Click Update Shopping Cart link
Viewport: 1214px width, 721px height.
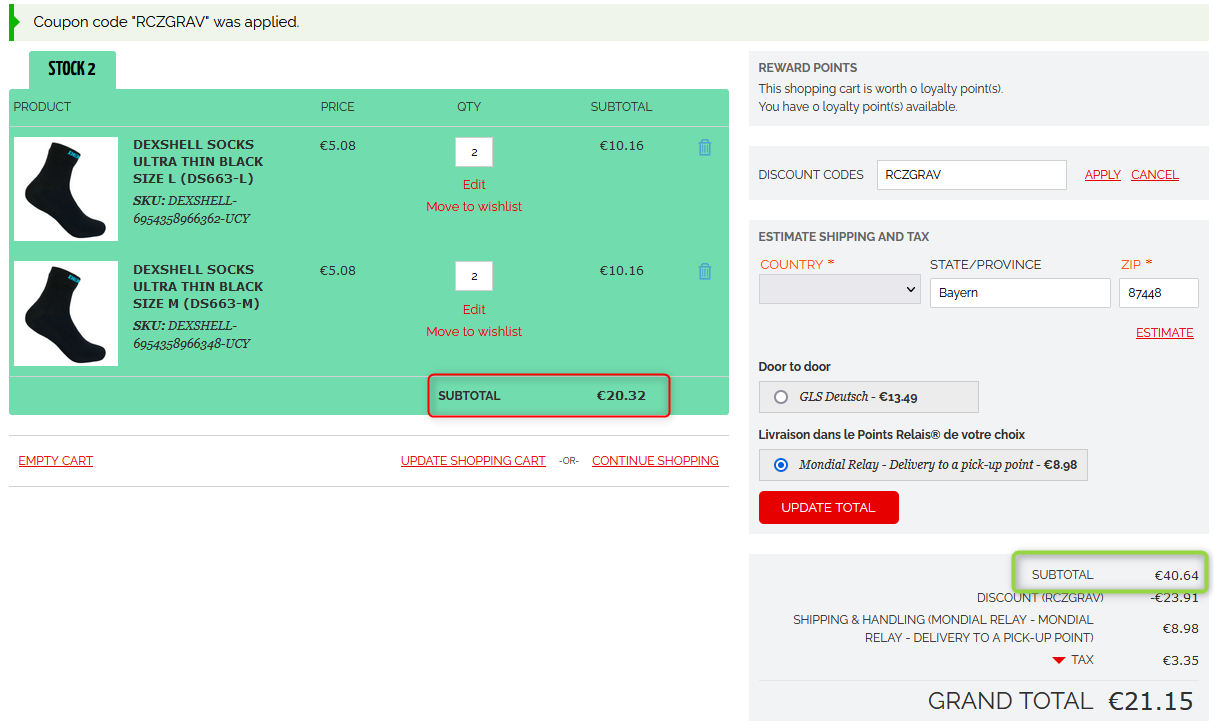point(473,461)
